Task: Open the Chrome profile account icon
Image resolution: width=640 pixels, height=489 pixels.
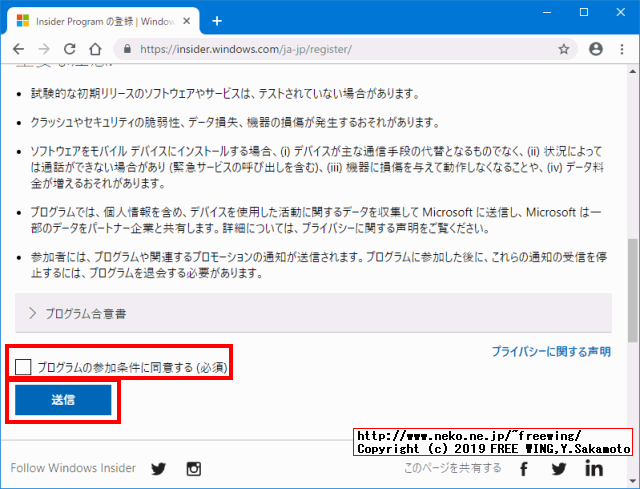Action: coord(596,49)
